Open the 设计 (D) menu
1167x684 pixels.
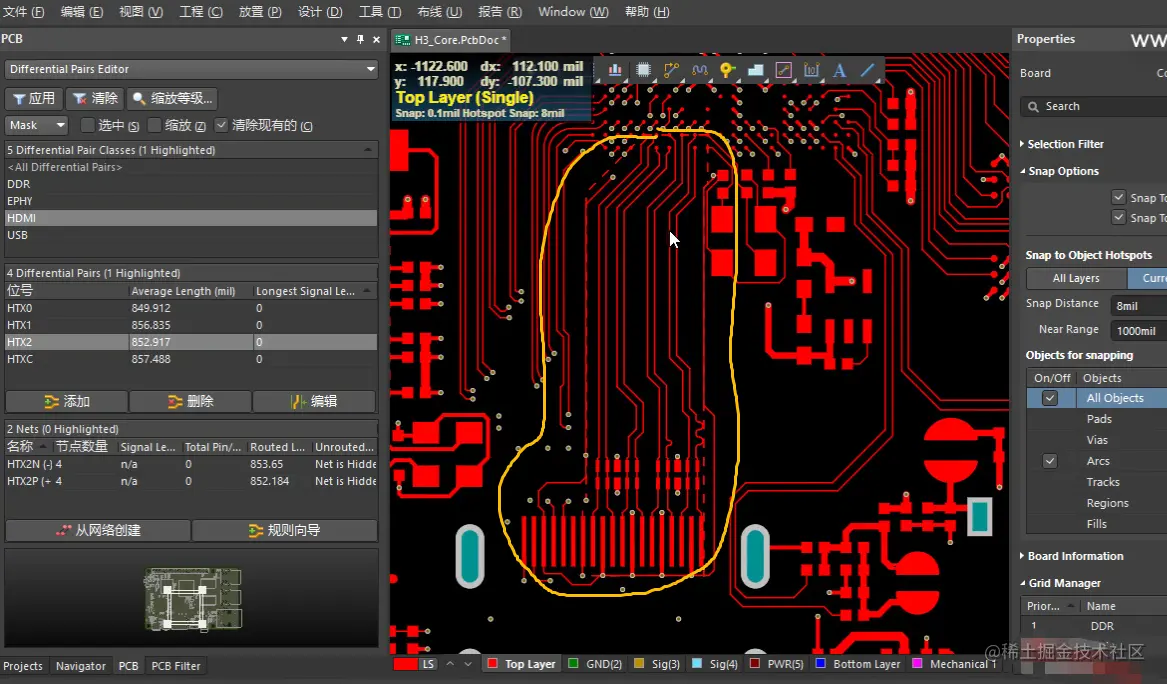[320, 12]
